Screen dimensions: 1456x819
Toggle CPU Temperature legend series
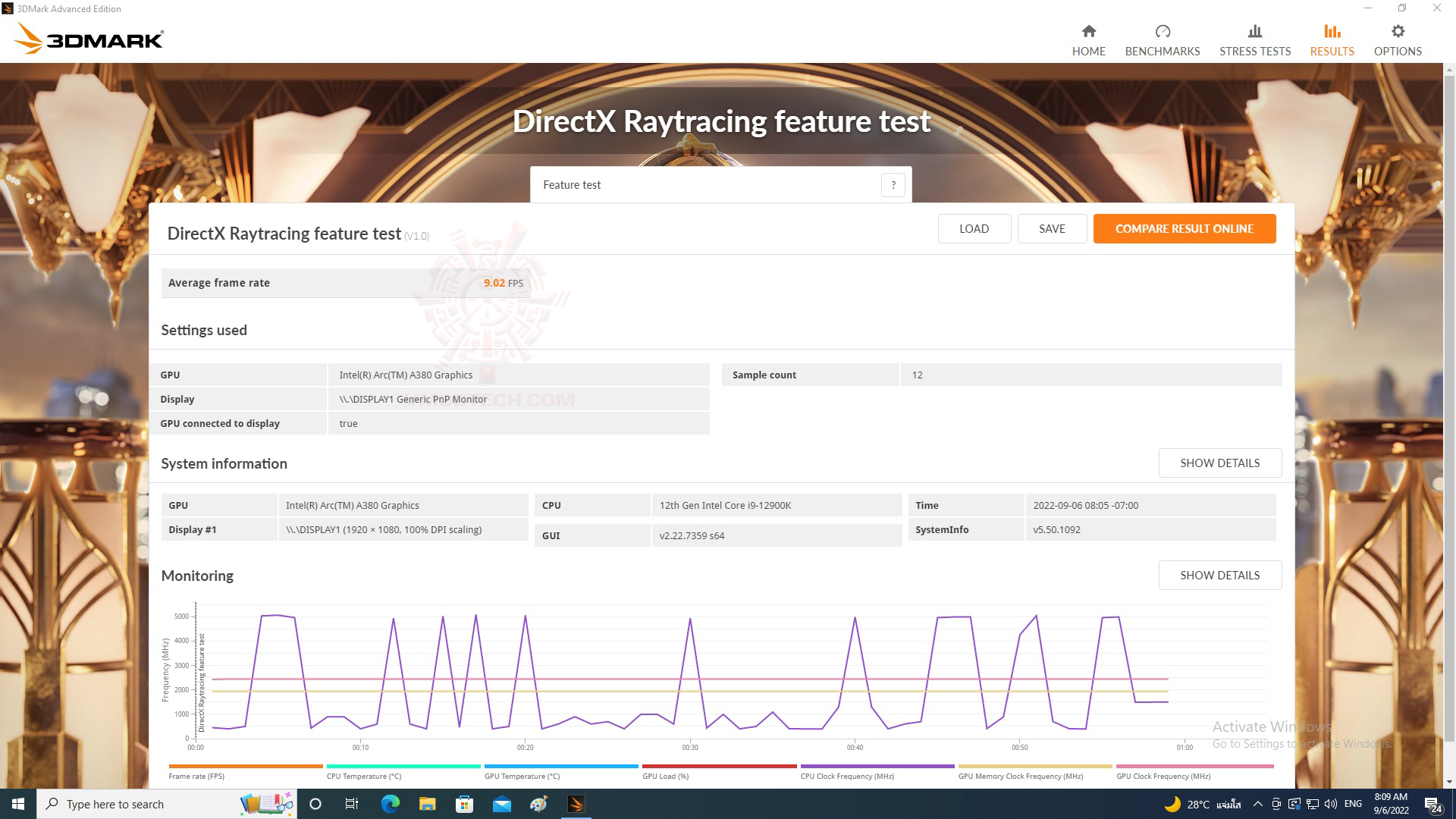(363, 776)
